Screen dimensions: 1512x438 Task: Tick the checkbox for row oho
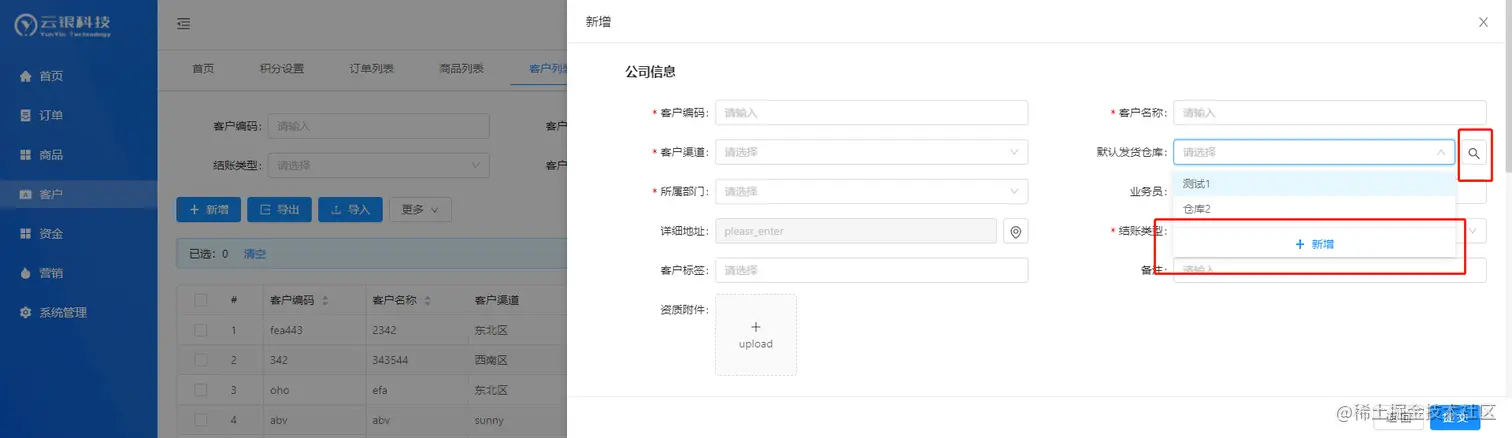pyautogui.click(x=201, y=390)
